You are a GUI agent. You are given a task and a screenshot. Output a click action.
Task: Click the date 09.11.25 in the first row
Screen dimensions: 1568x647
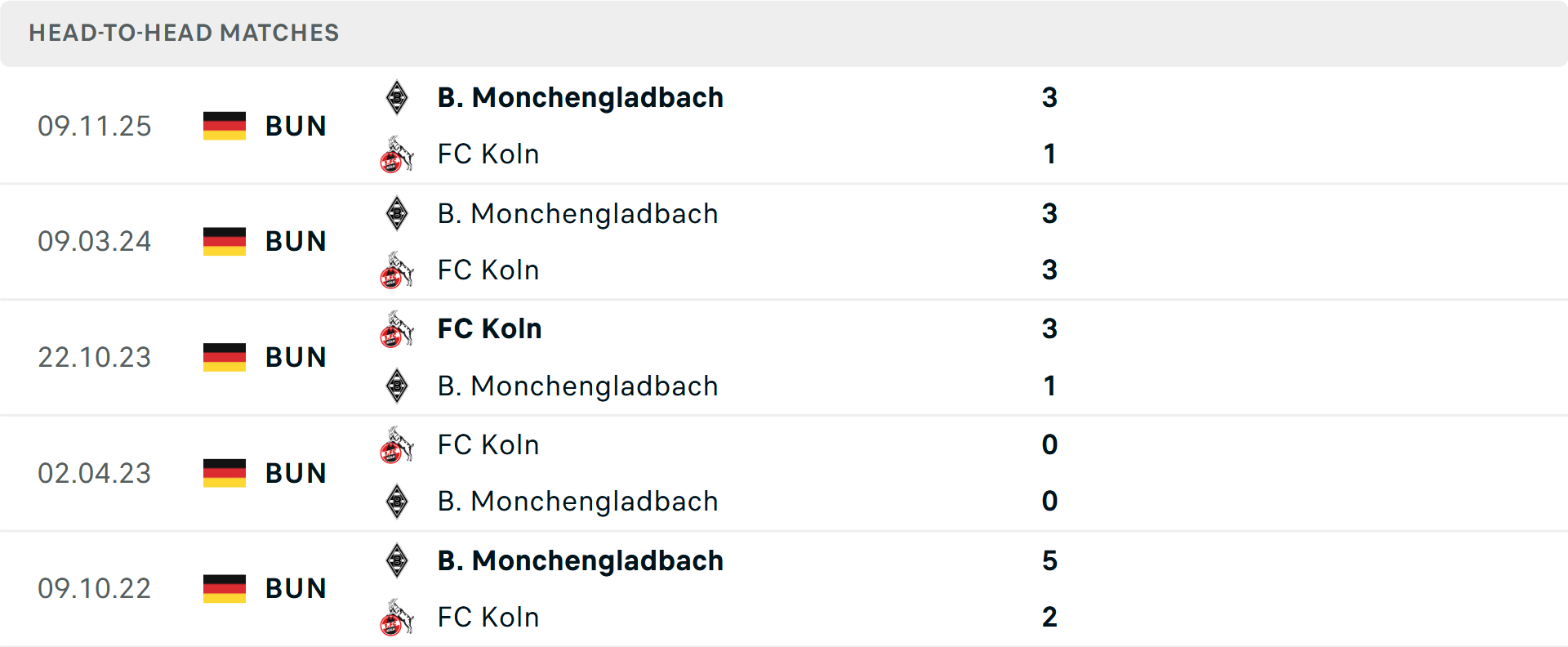[95, 126]
